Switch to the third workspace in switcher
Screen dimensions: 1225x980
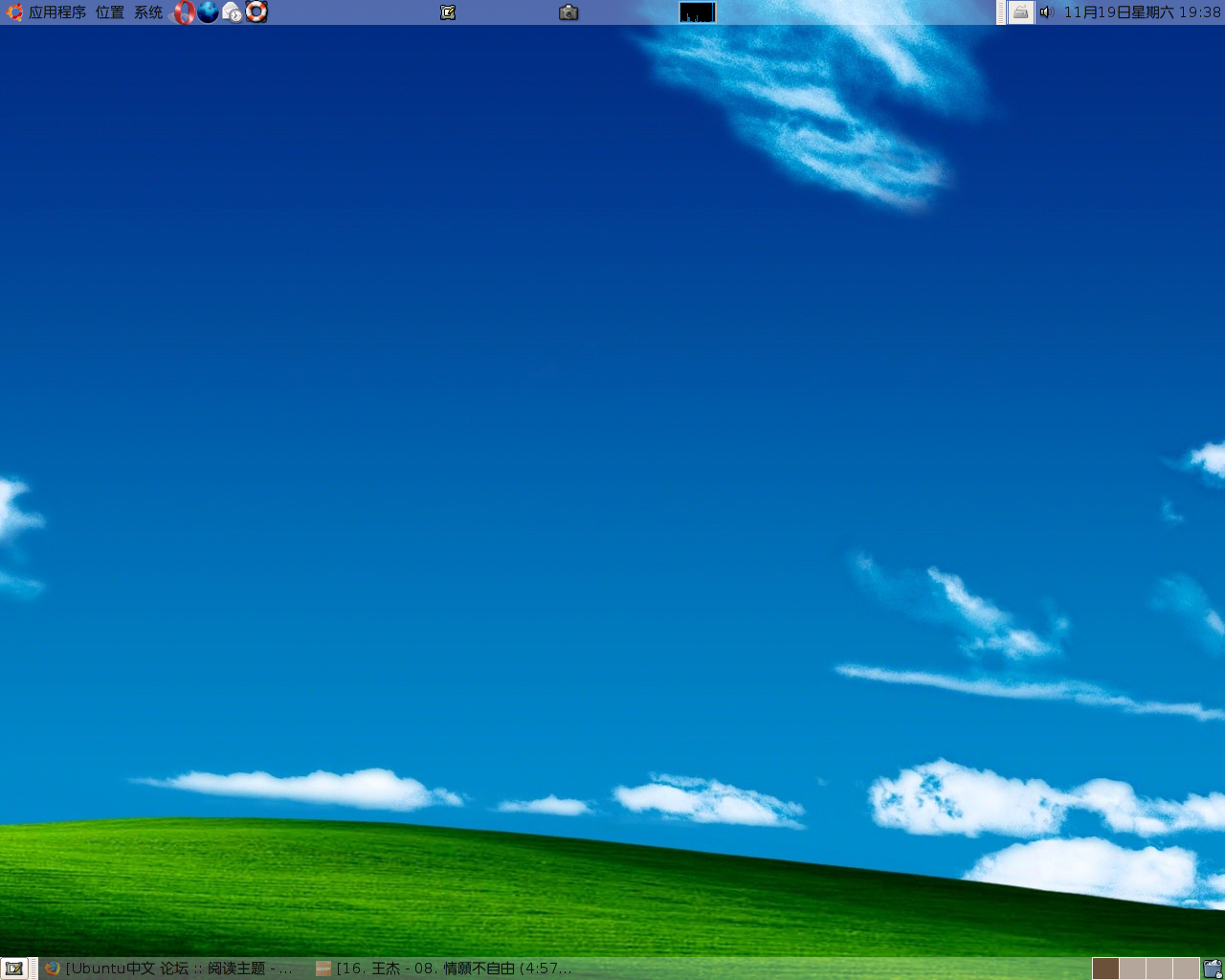[1159, 969]
